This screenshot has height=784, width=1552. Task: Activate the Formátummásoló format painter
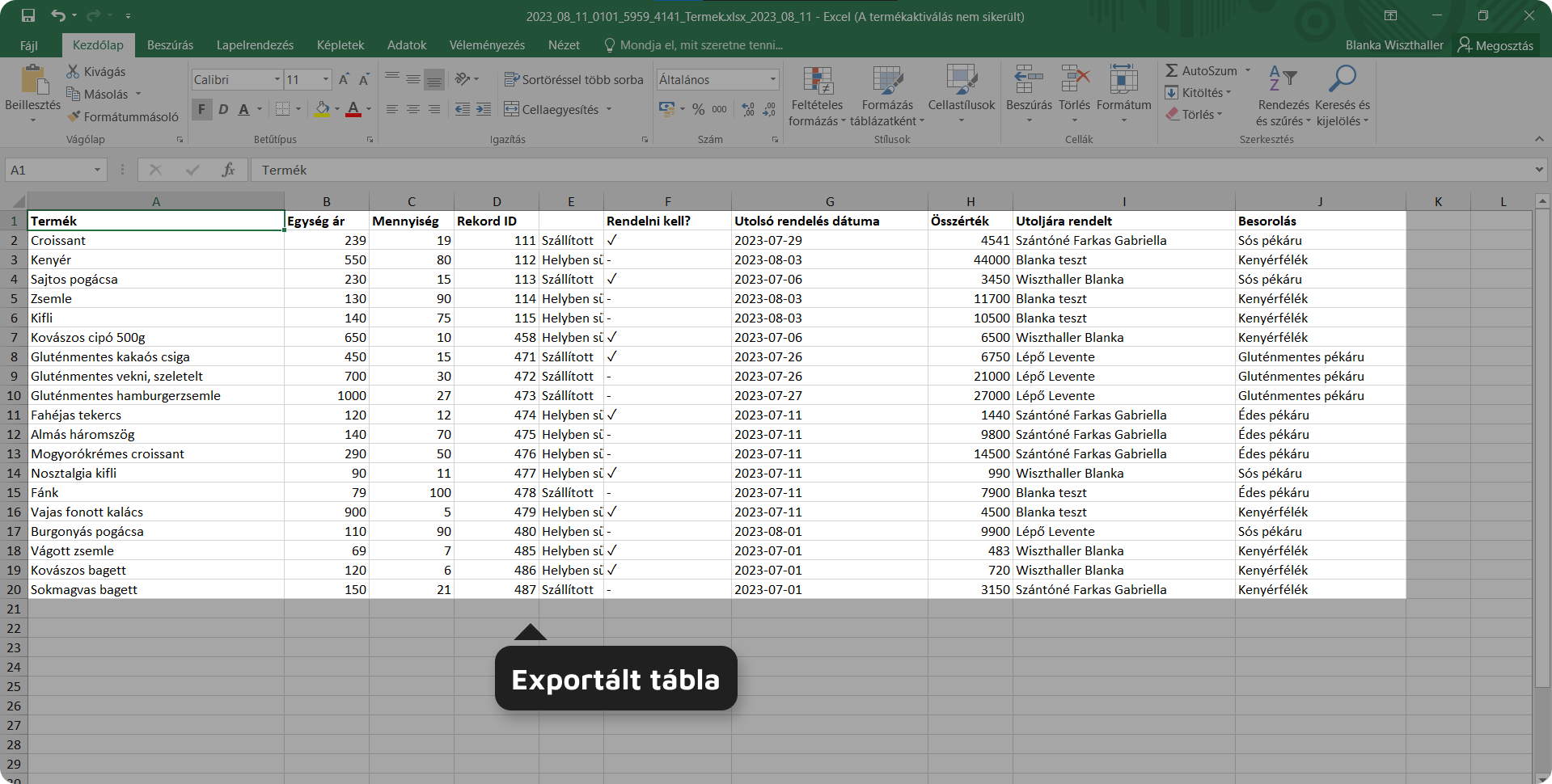(x=123, y=117)
